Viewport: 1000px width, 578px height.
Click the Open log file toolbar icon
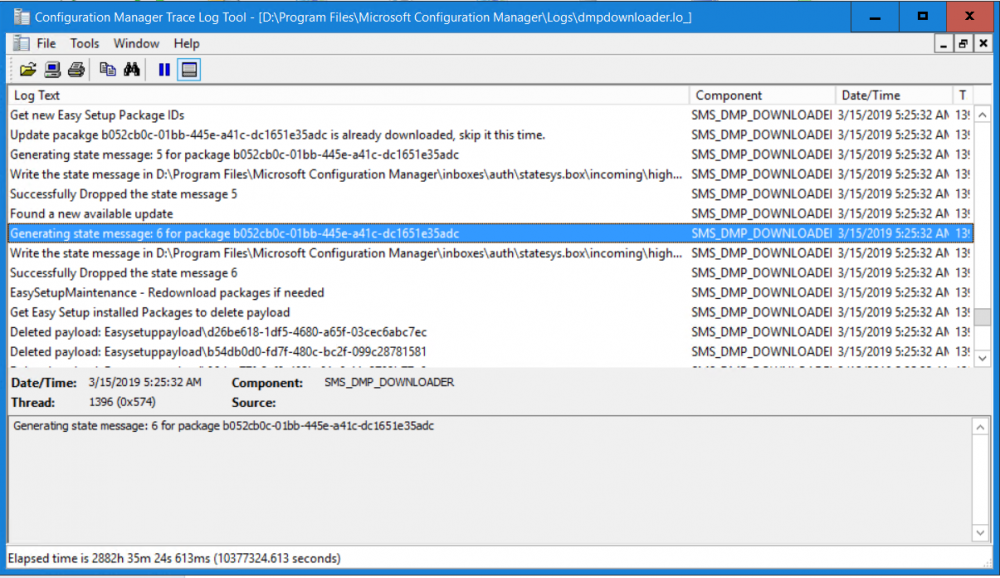pyautogui.click(x=28, y=70)
